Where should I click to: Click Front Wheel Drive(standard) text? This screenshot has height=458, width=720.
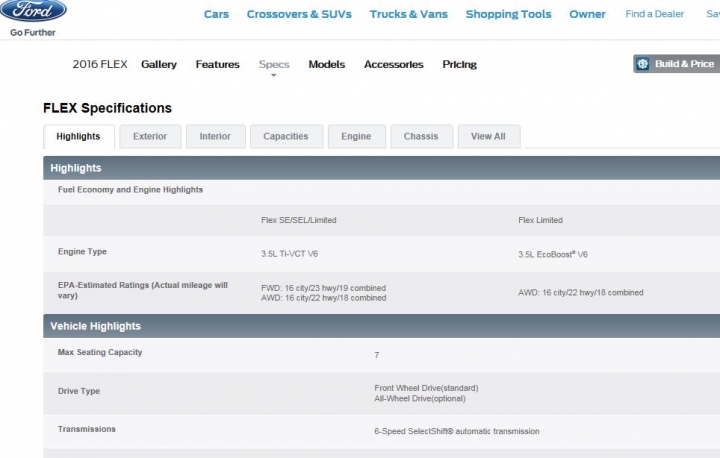click(426, 388)
